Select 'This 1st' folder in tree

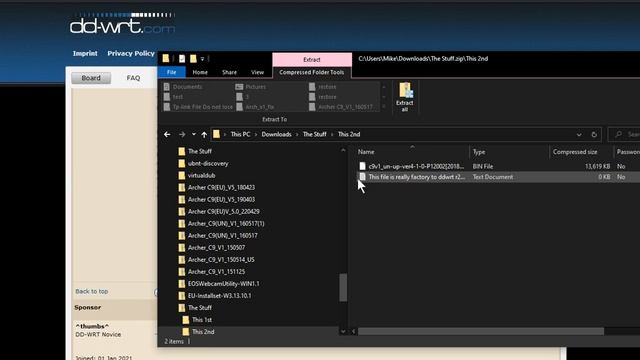202,320
